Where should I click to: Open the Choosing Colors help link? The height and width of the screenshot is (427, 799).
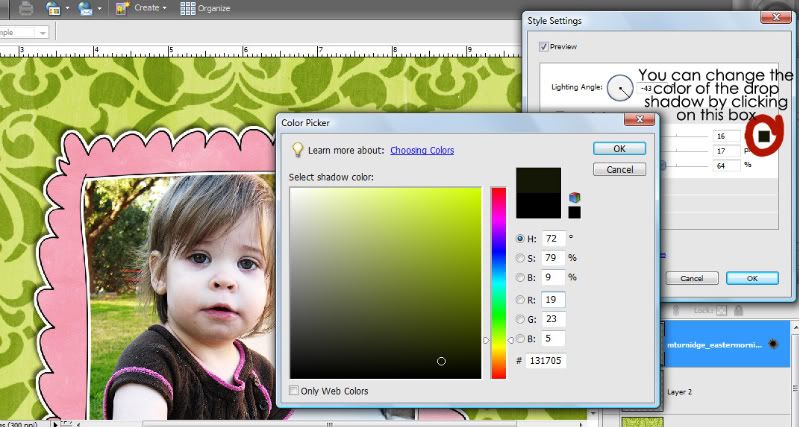coord(422,150)
